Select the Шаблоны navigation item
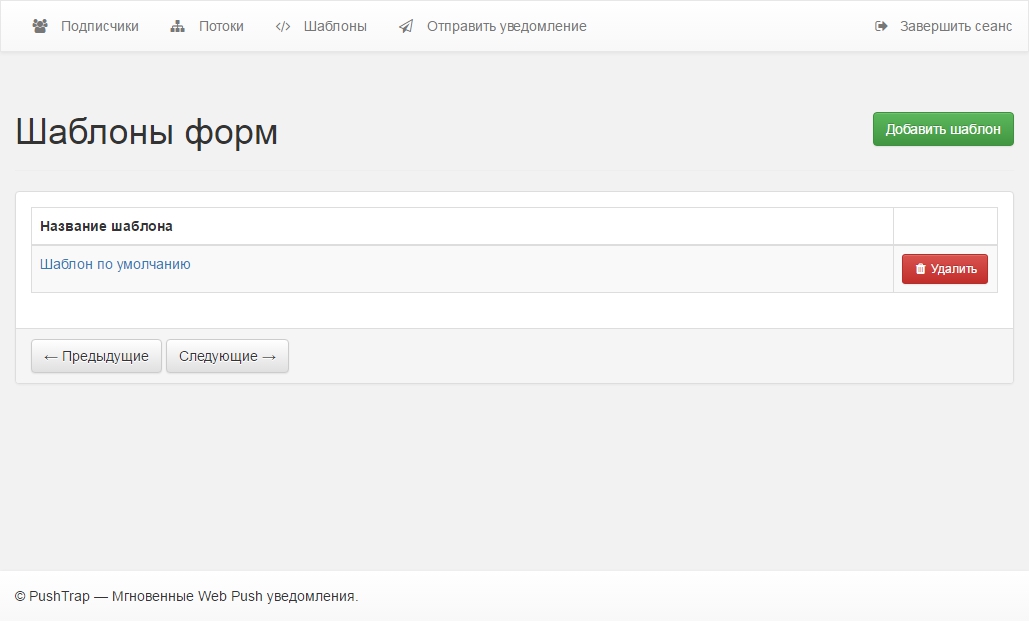Image resolution: width=1029 pixels, height=621 pixels. tap(335, 26)
